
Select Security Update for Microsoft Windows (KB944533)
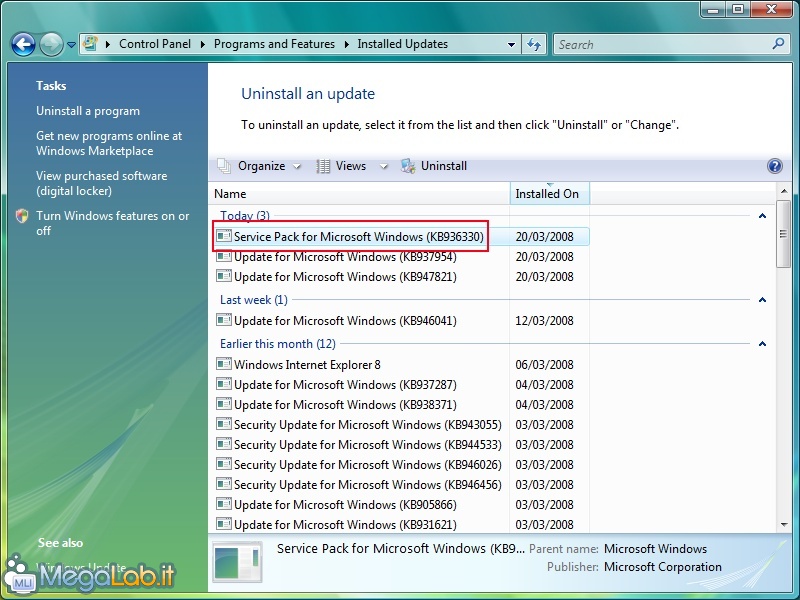click(x=367, y=444)
